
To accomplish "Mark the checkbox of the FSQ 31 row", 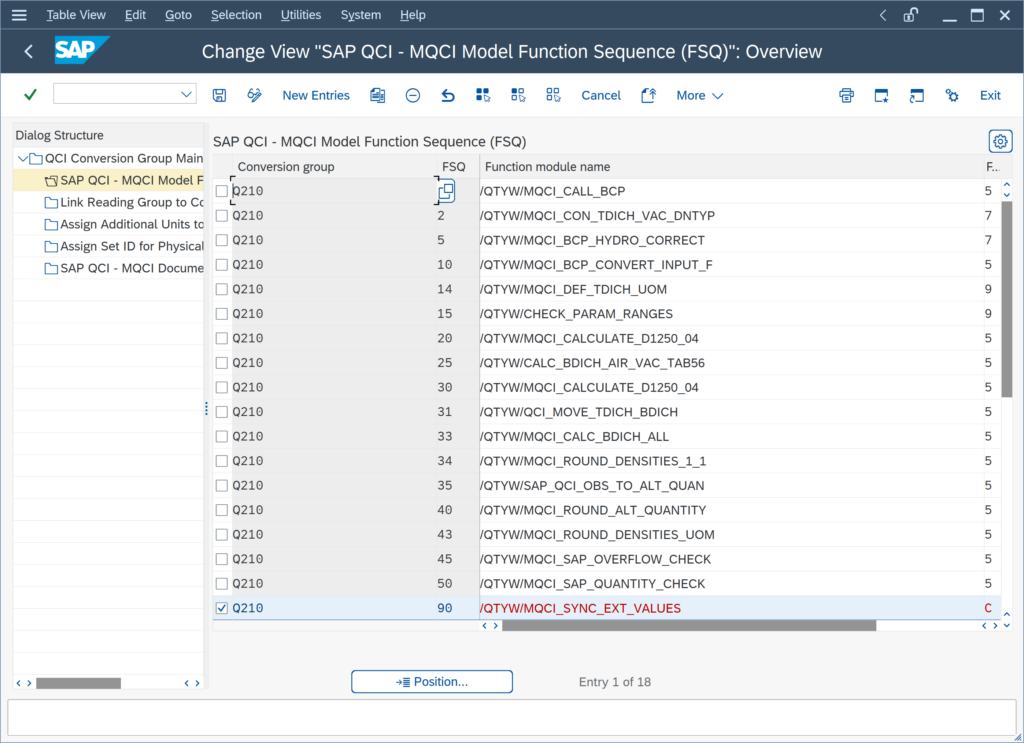I will click(x=222, y=412).
